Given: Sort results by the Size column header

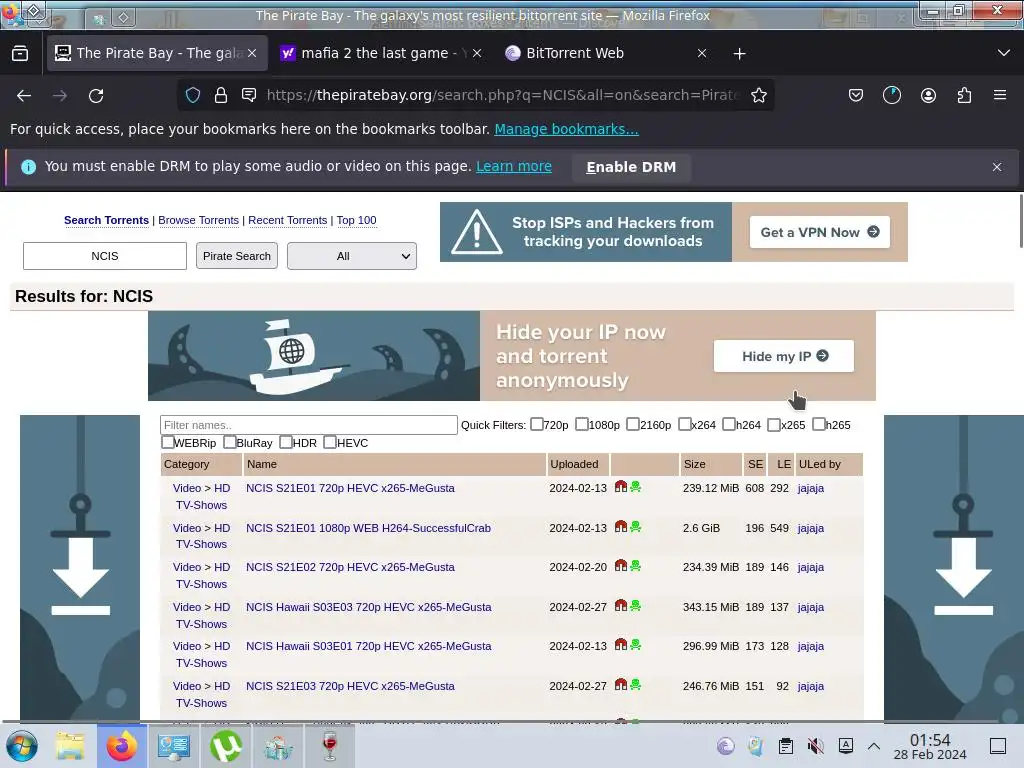Looking at the screenshot, I should pyautogui.click(x=694, y=464).
